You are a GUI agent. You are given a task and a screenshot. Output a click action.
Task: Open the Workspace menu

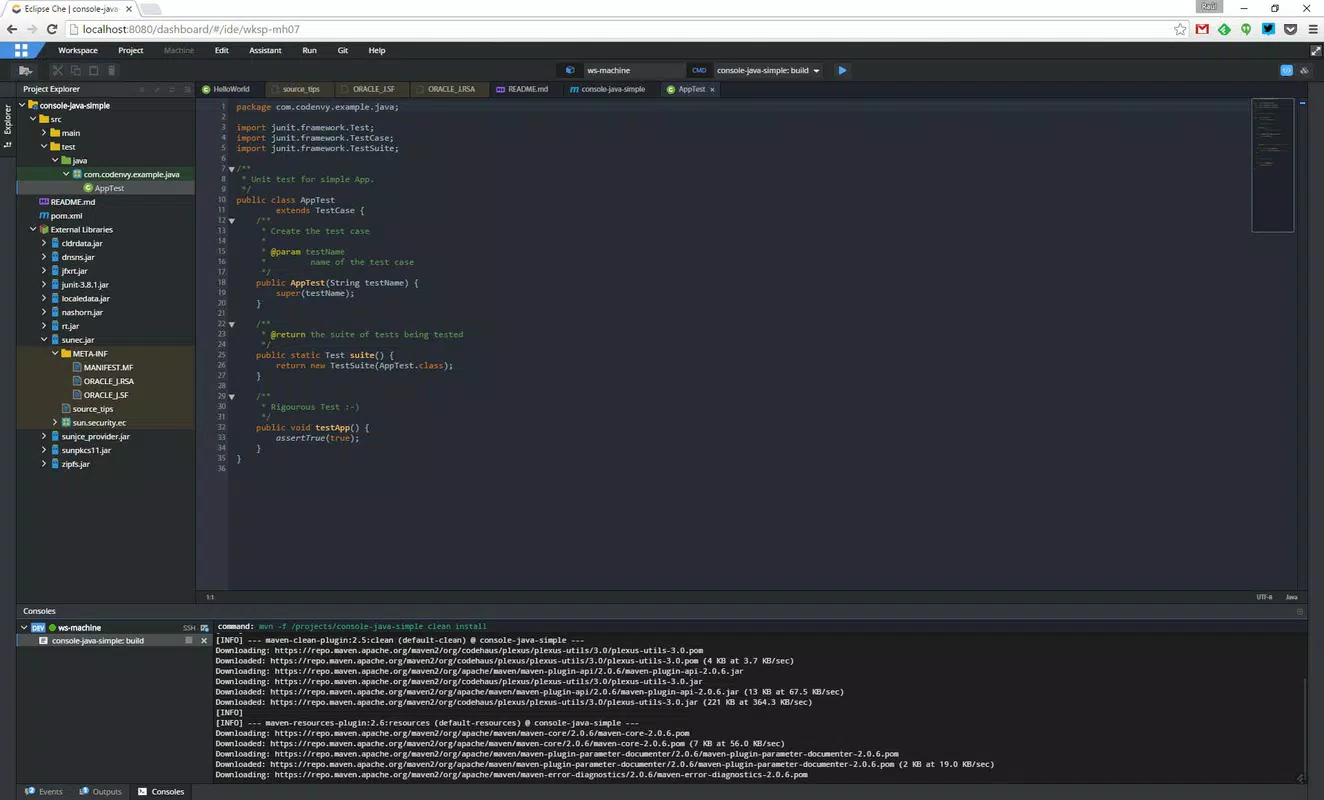(78, 50)
